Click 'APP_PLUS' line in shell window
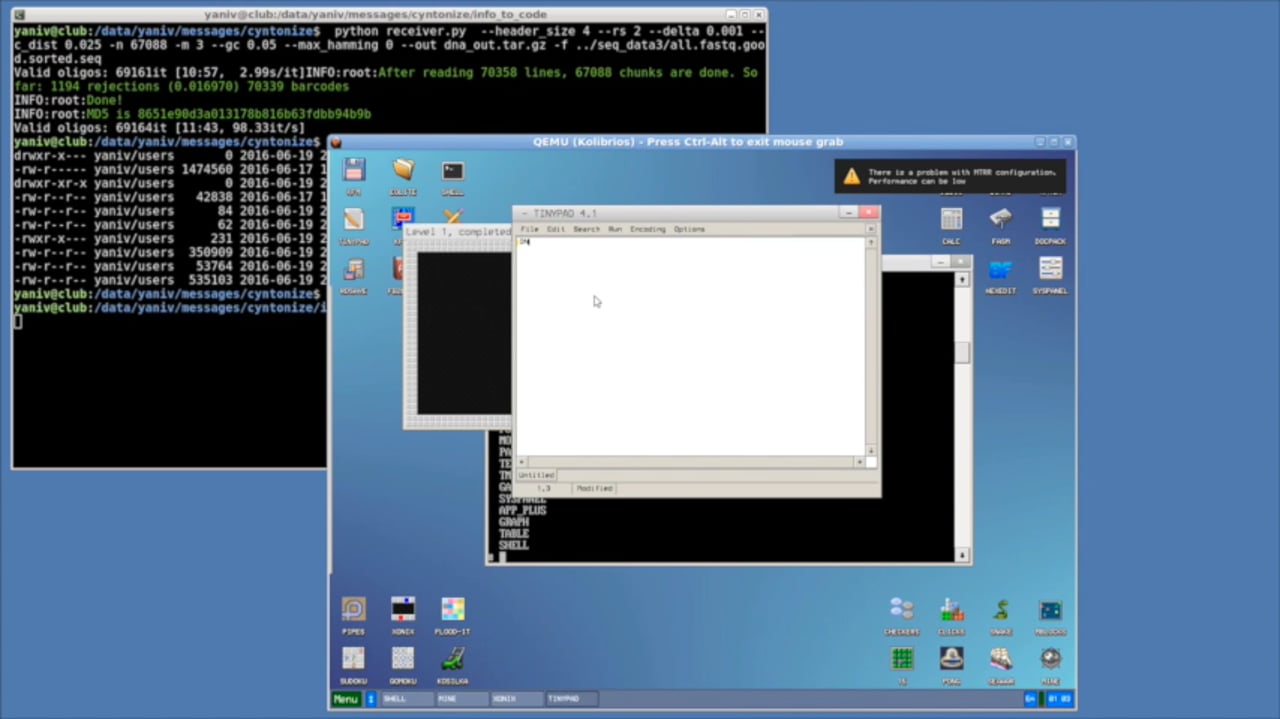 pyautogui.click(x=522, y=510)
